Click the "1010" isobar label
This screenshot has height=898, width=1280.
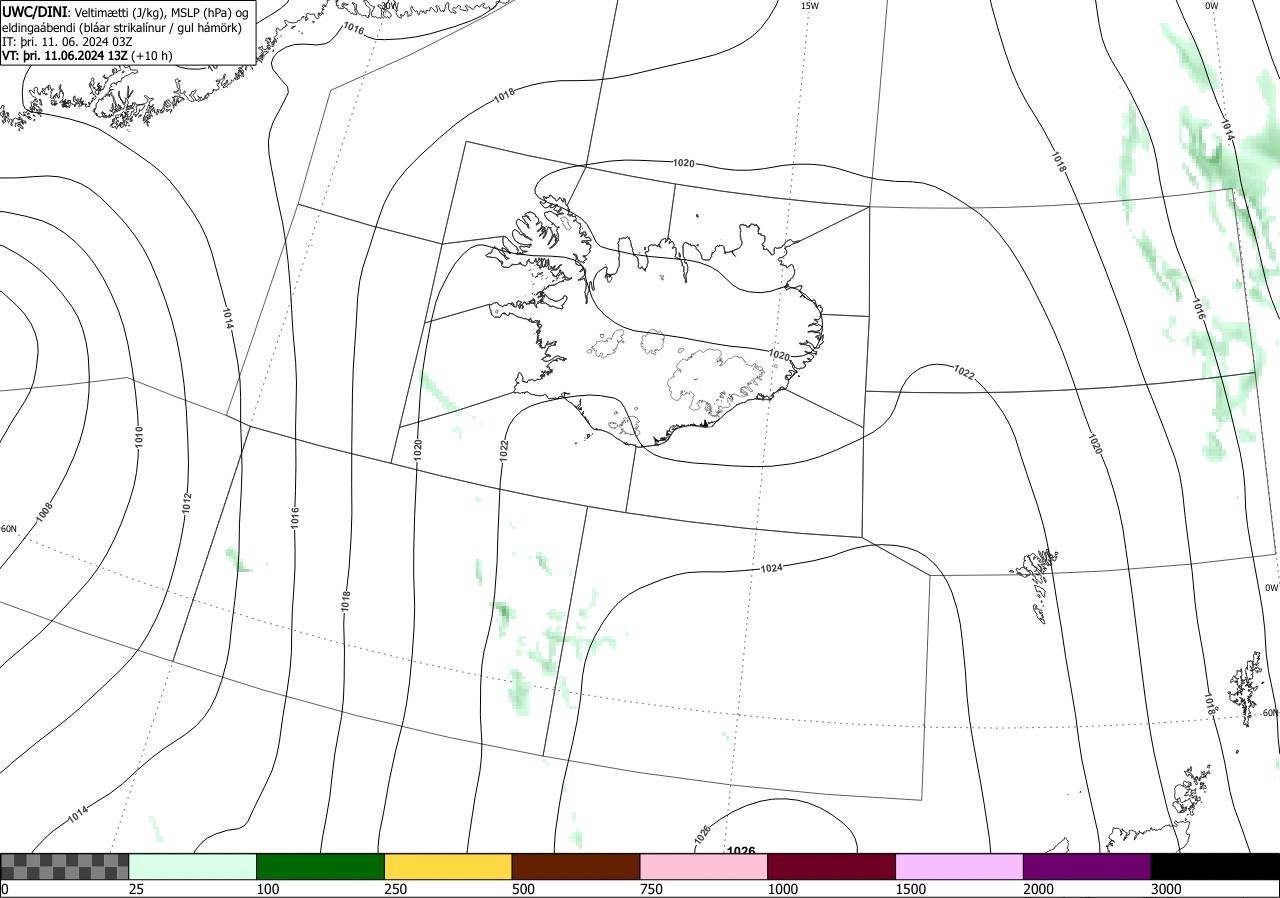pos(139,436)
